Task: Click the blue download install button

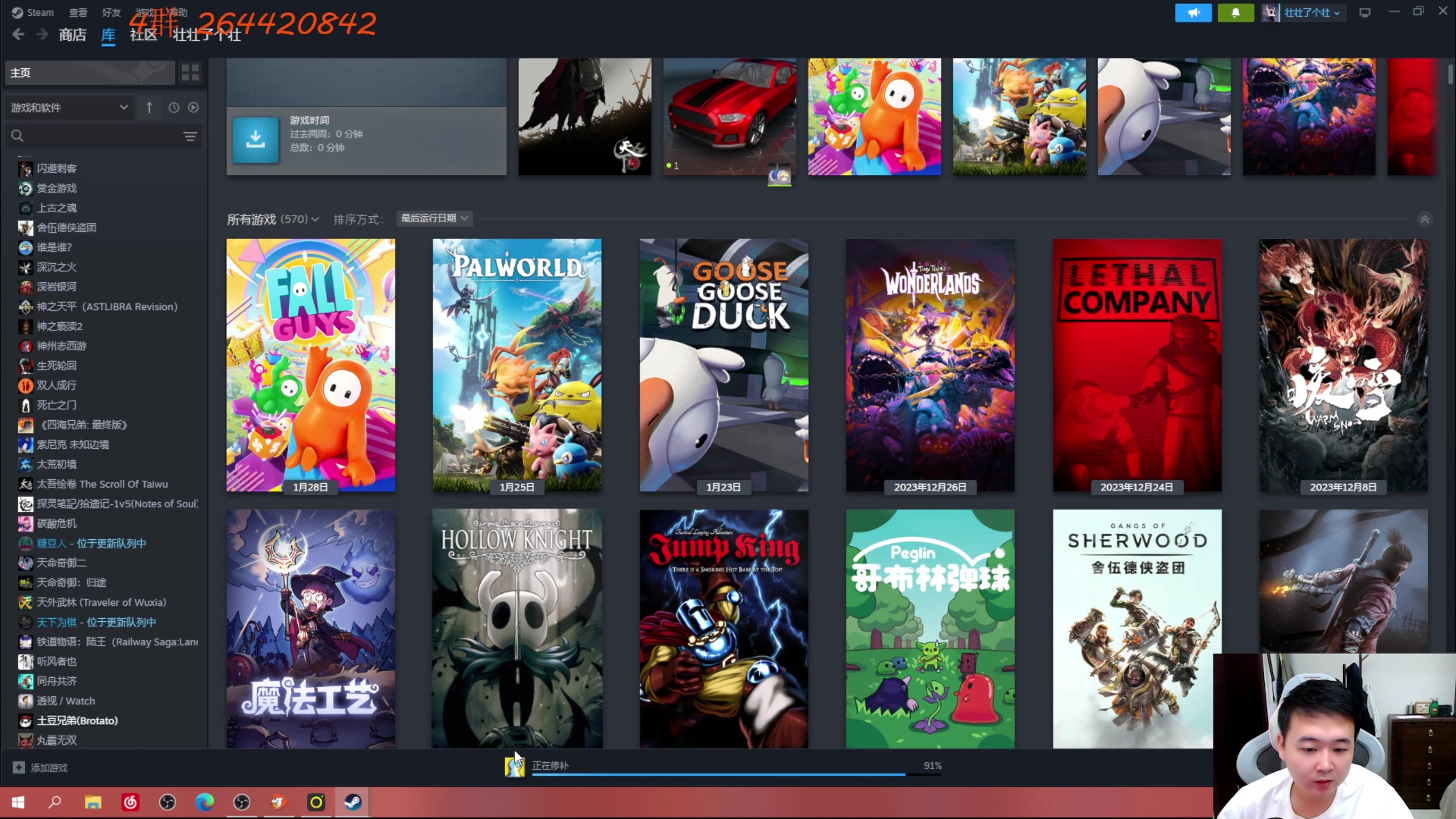Action: pyautogui.click(x=256, y=140)
